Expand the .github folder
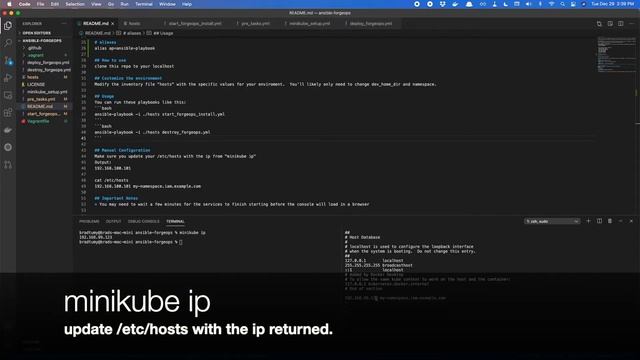 (35, 48)
